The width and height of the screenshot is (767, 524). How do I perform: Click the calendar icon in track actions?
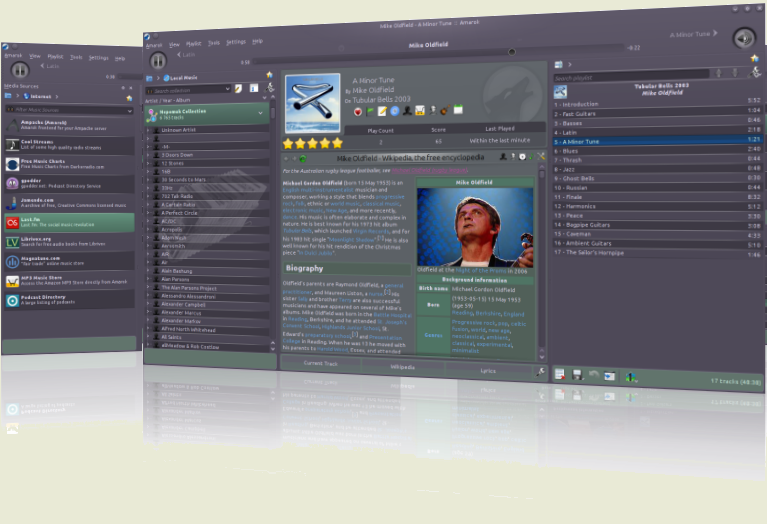pyautogui.click(x=458, y=110)
